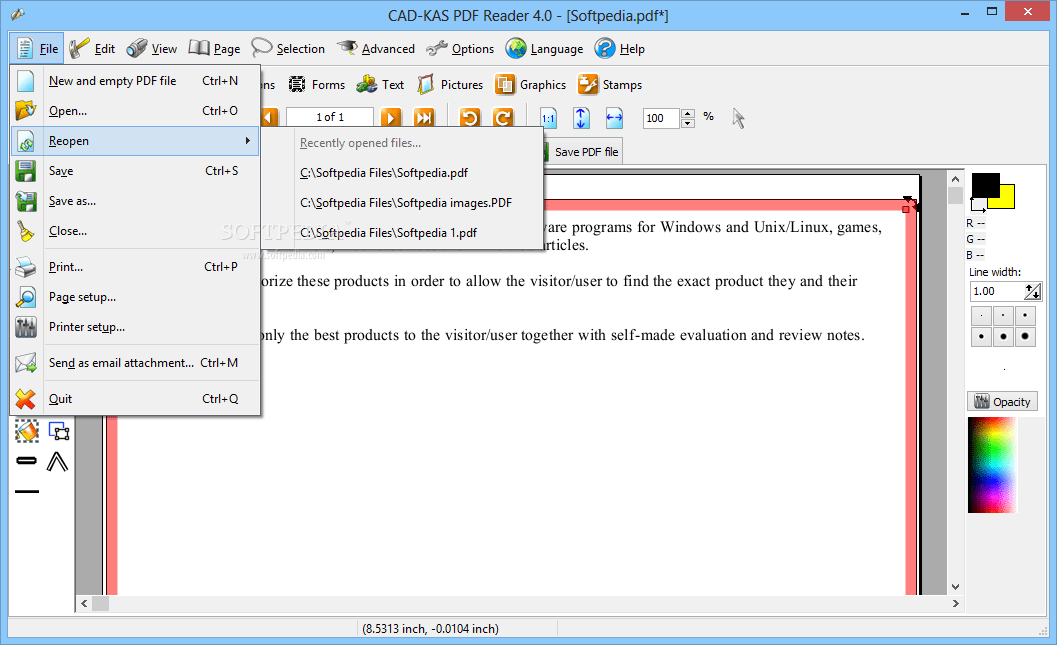
Task: Click the Opacity button
Action: click(1004, 402)
